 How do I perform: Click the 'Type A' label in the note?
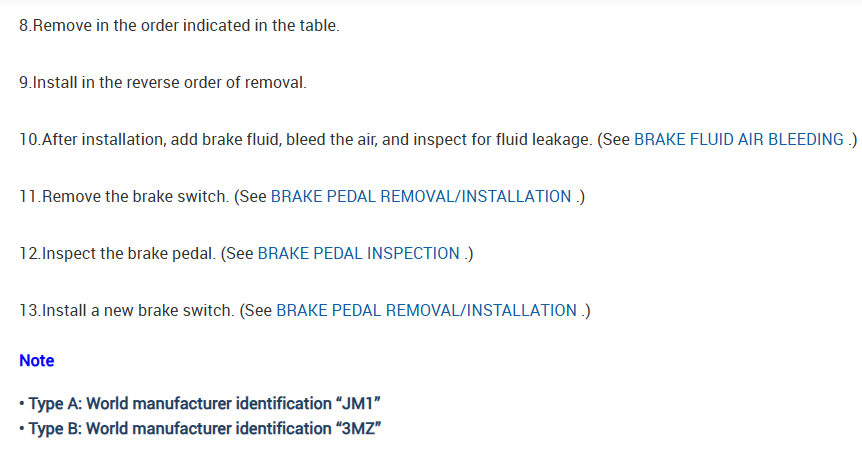pyautogui.click(x=54, y=404)
